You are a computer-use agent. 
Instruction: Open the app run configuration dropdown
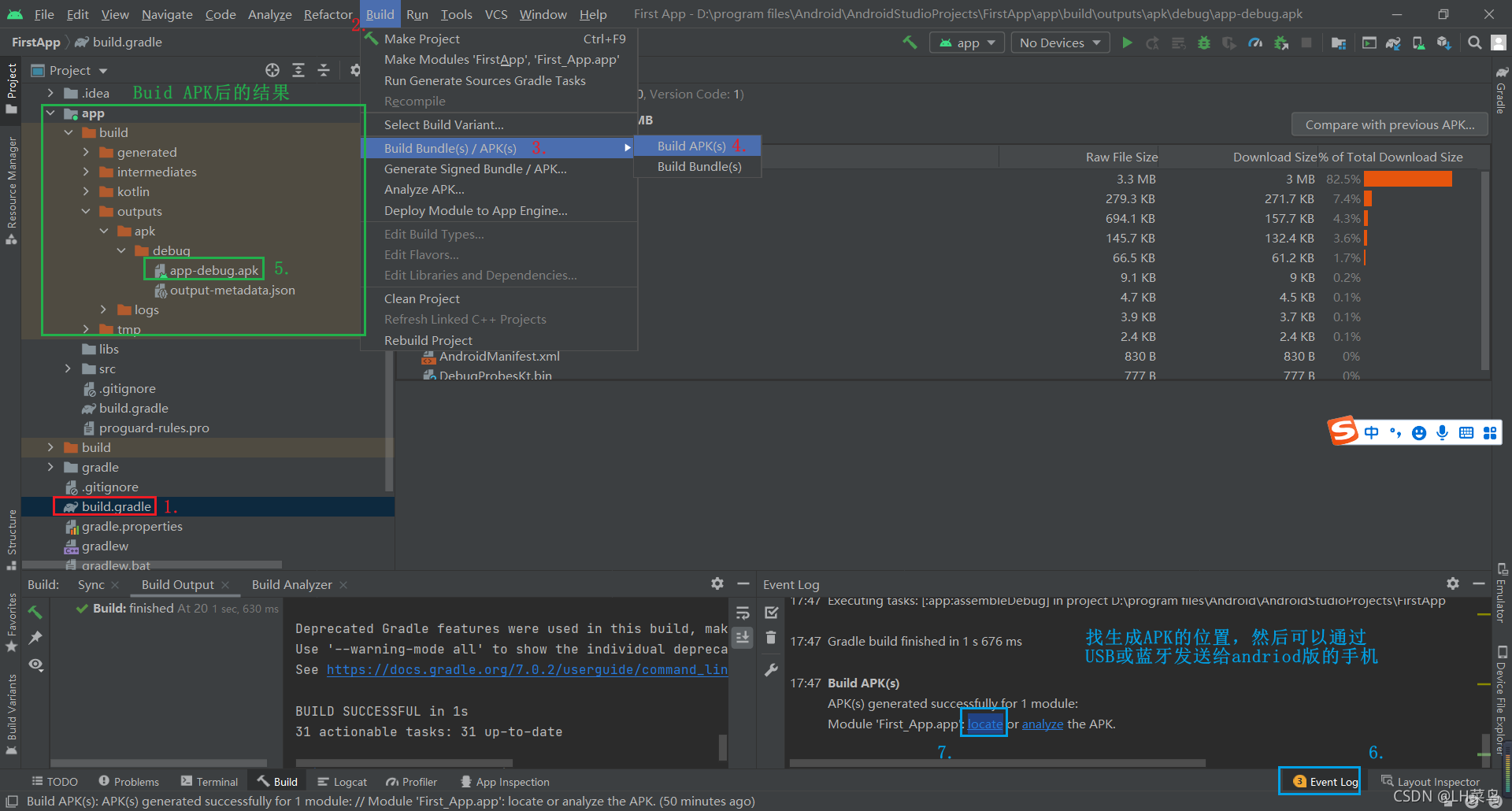pyautogui.click(x=967, y=43)
